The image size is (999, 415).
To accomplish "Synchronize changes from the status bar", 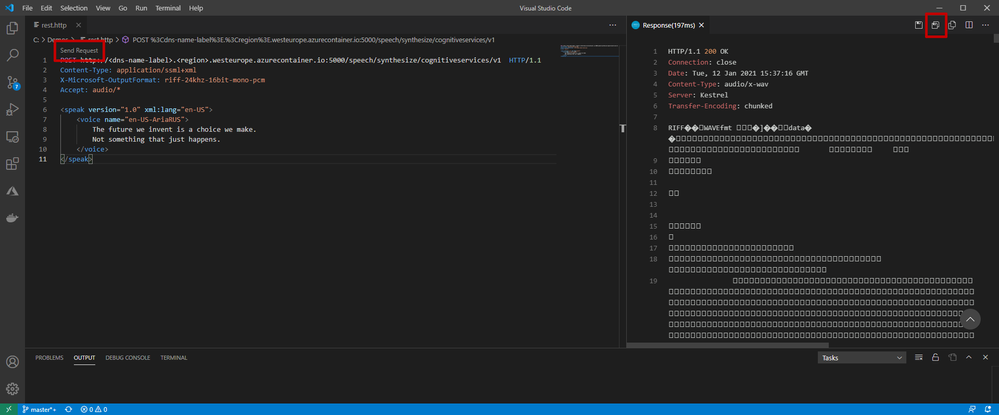I will (68, 409).
